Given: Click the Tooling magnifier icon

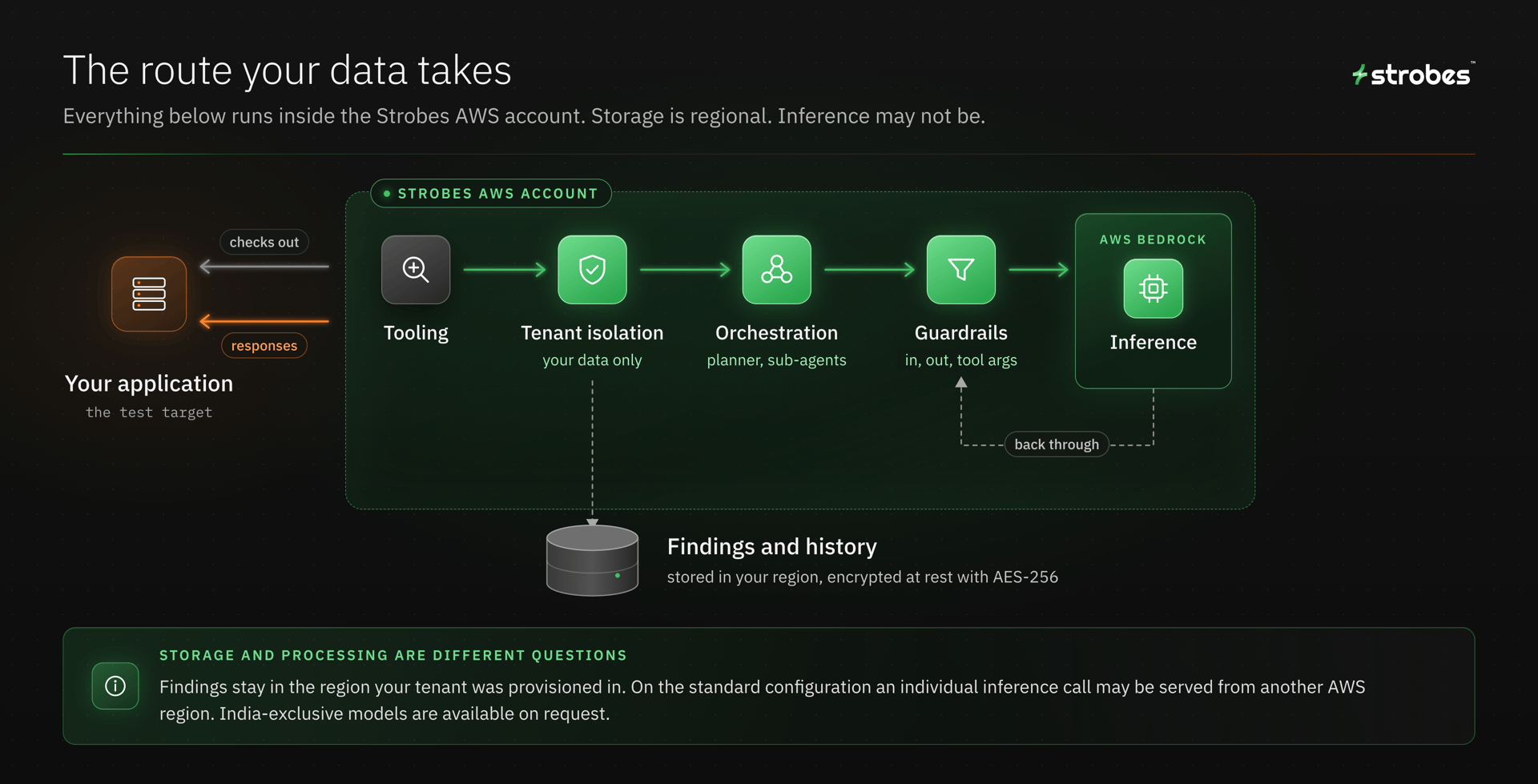Looking at the screenshot, I should 416,270.
